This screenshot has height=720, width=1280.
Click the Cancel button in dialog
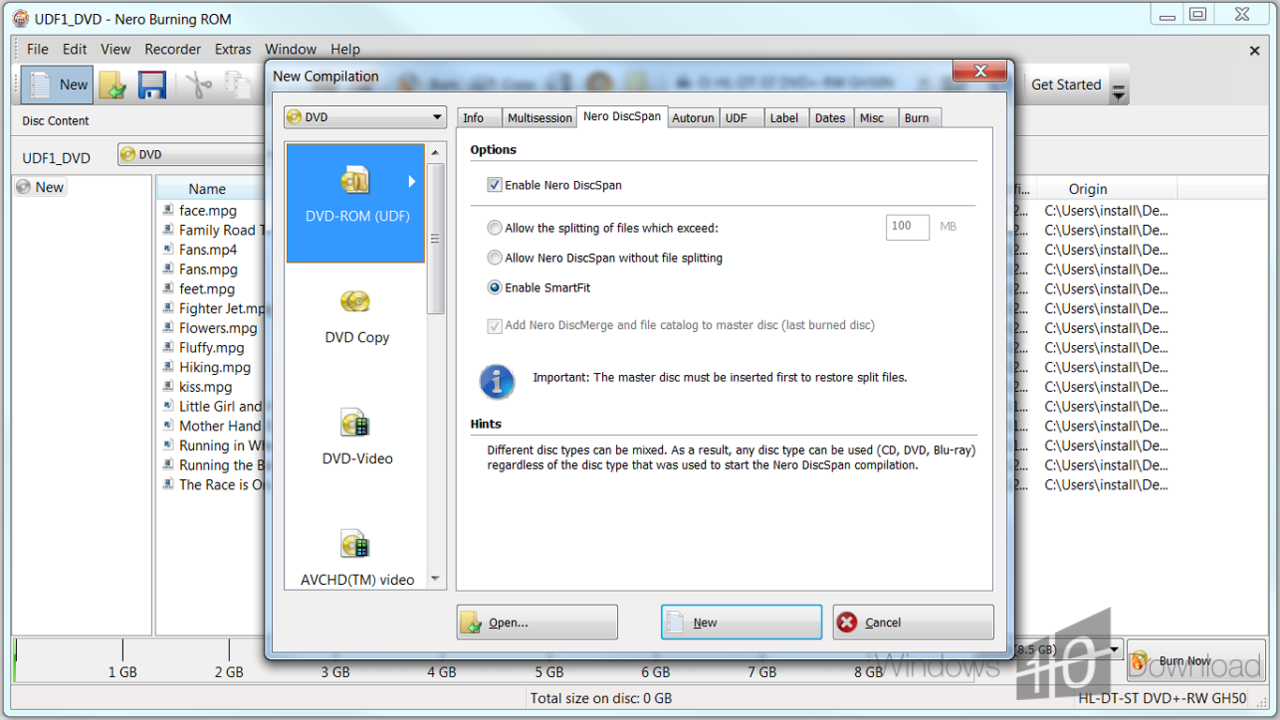pos(913,622)
